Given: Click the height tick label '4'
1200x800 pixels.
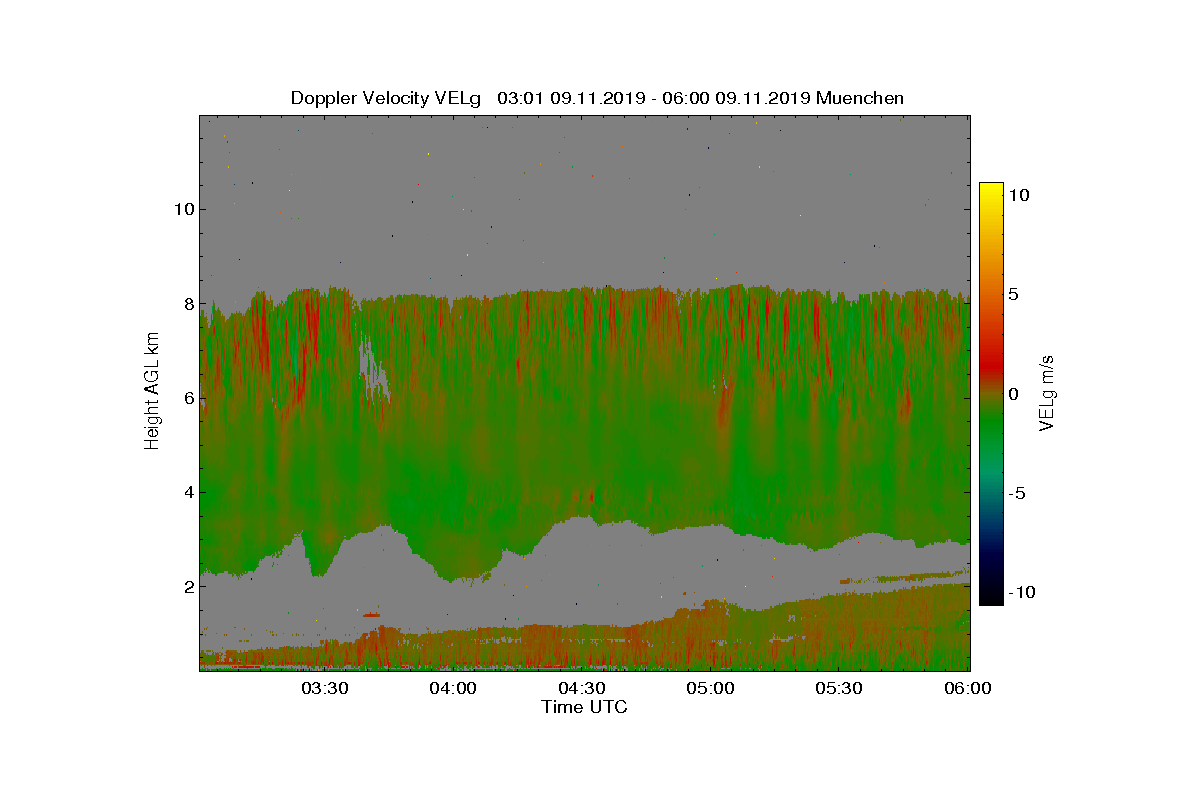Looking at the screenshot, I should (187, 492).
